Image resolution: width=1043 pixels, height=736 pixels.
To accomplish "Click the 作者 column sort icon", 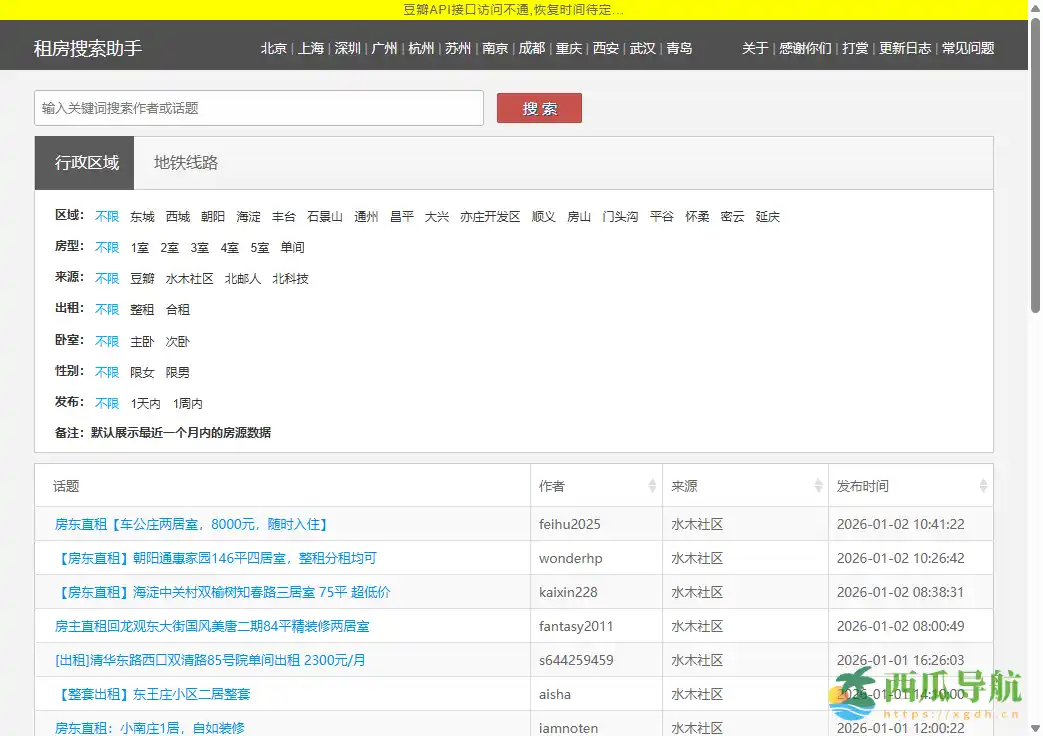I will 652,485.
